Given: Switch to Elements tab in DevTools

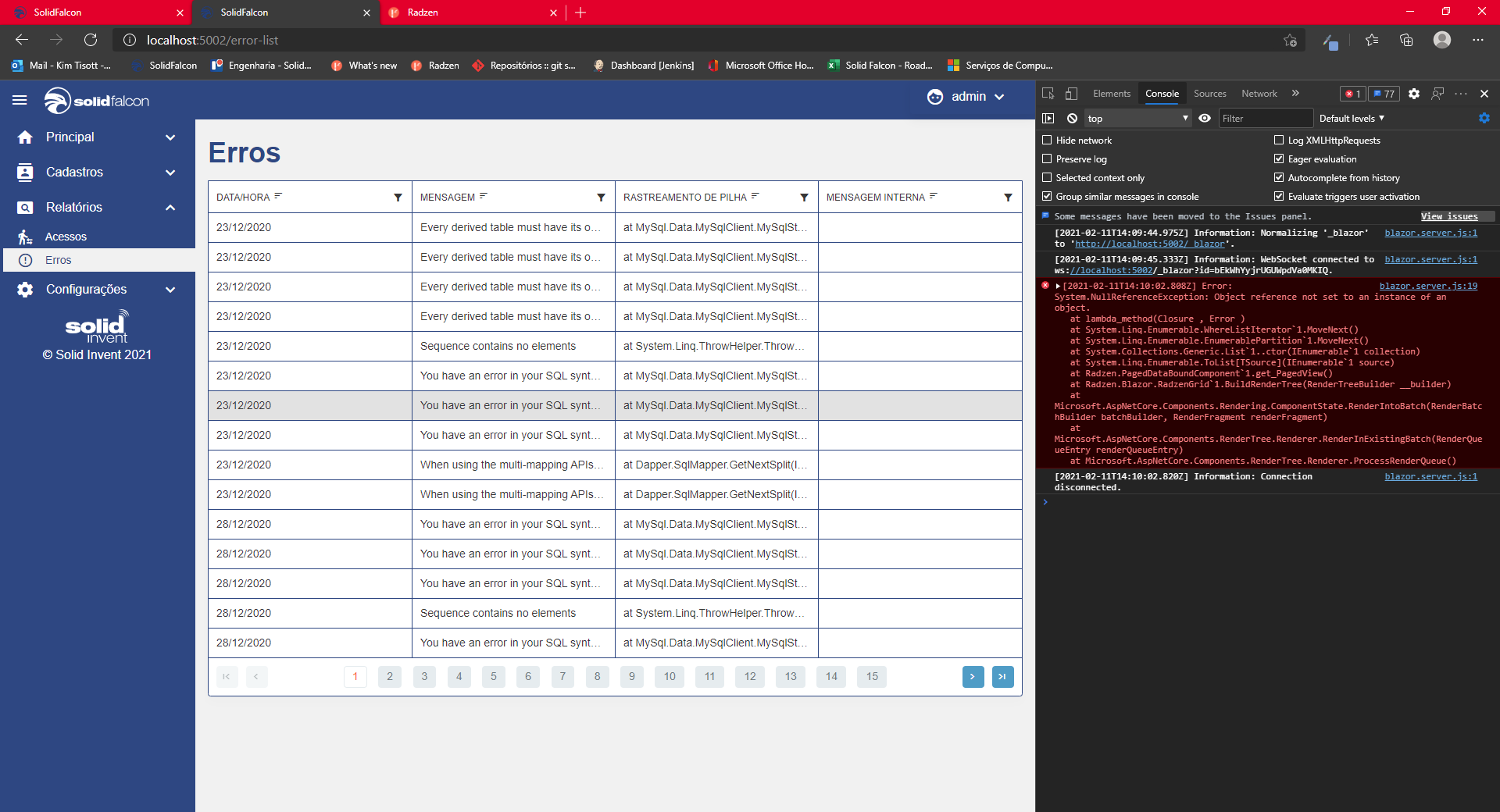Looking at the screenshot, I should (1112, 94).
